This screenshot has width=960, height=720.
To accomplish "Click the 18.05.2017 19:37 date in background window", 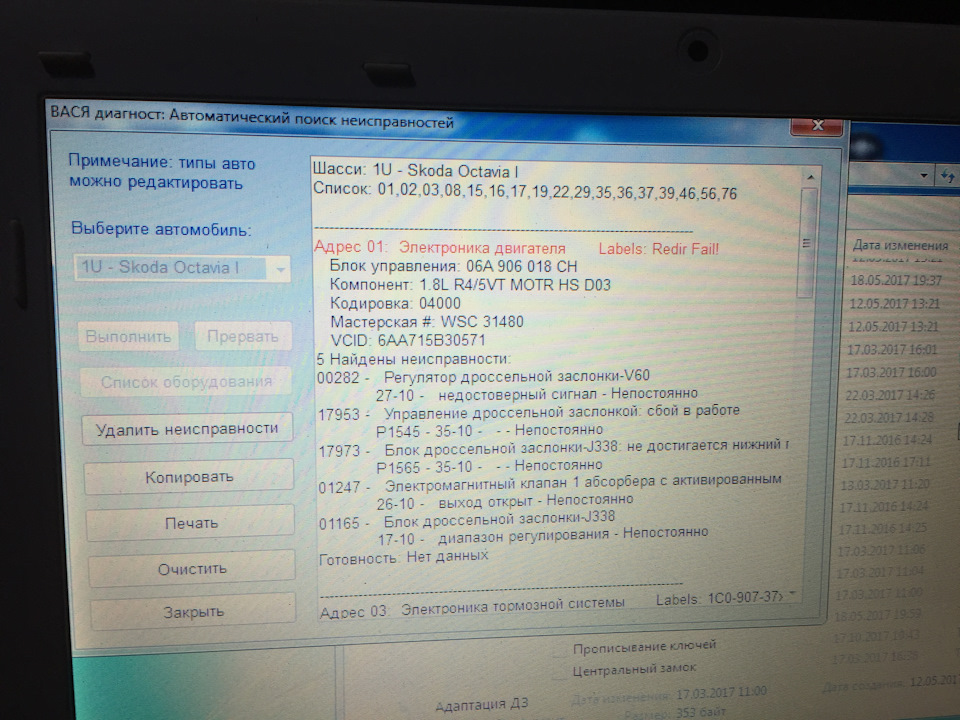I will 896,280.
